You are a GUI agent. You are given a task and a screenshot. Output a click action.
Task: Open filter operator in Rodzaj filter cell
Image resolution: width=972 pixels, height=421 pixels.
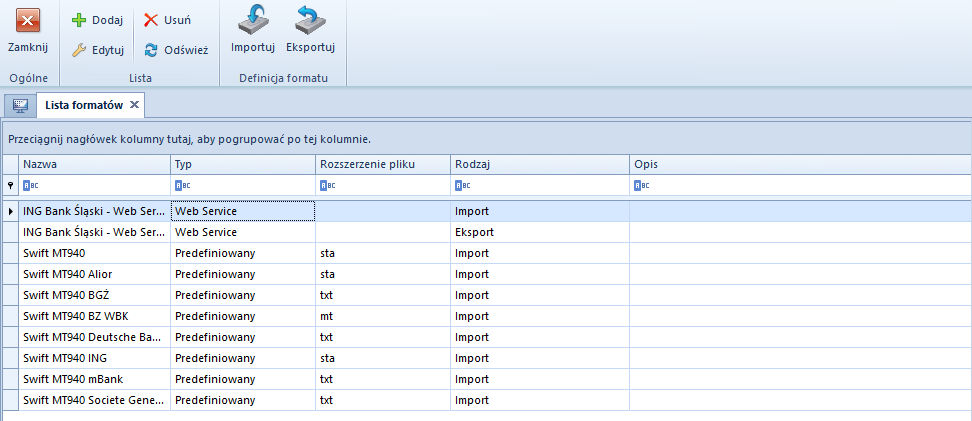click(462, 185)
